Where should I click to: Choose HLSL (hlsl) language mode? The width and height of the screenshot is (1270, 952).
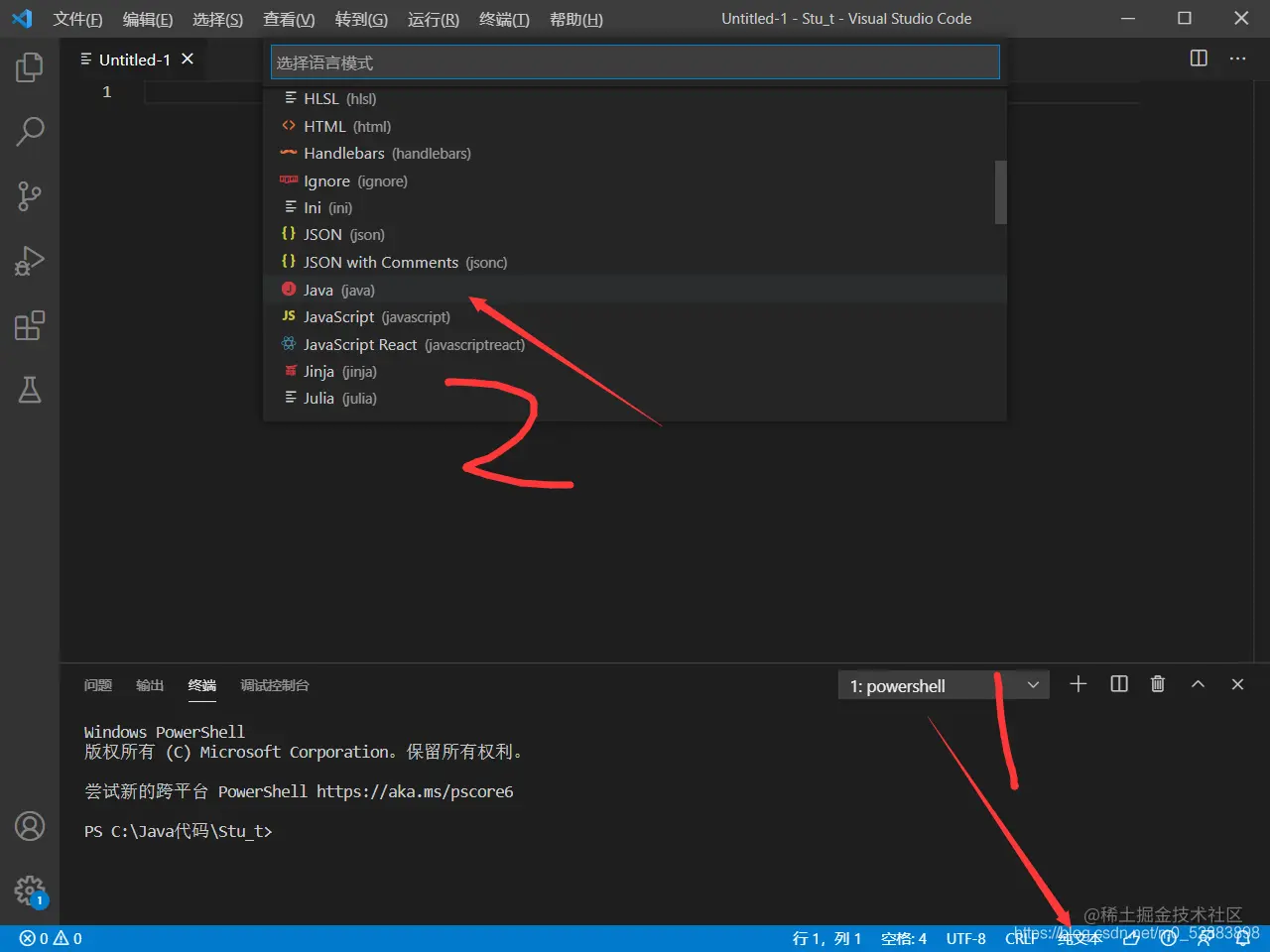tap(635, 98)
